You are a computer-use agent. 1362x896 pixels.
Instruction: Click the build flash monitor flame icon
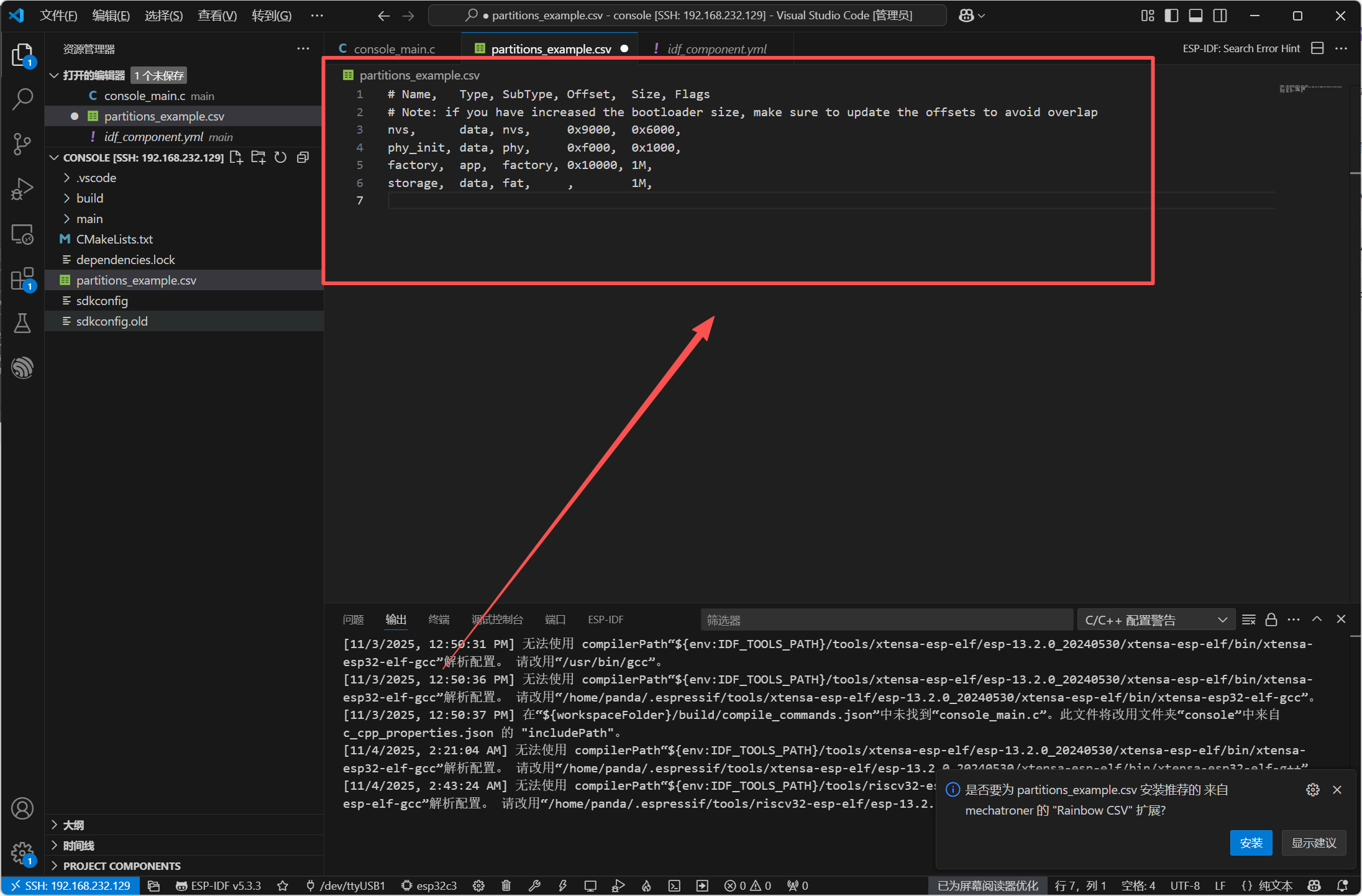646,885
